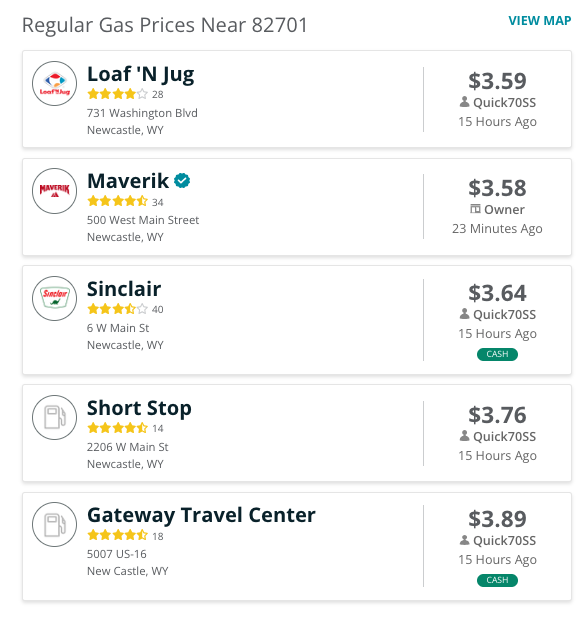This screenshot has width=582, height=621.
Task: Click the Maverik verified checkmark badge
Action: pos(182,181)
